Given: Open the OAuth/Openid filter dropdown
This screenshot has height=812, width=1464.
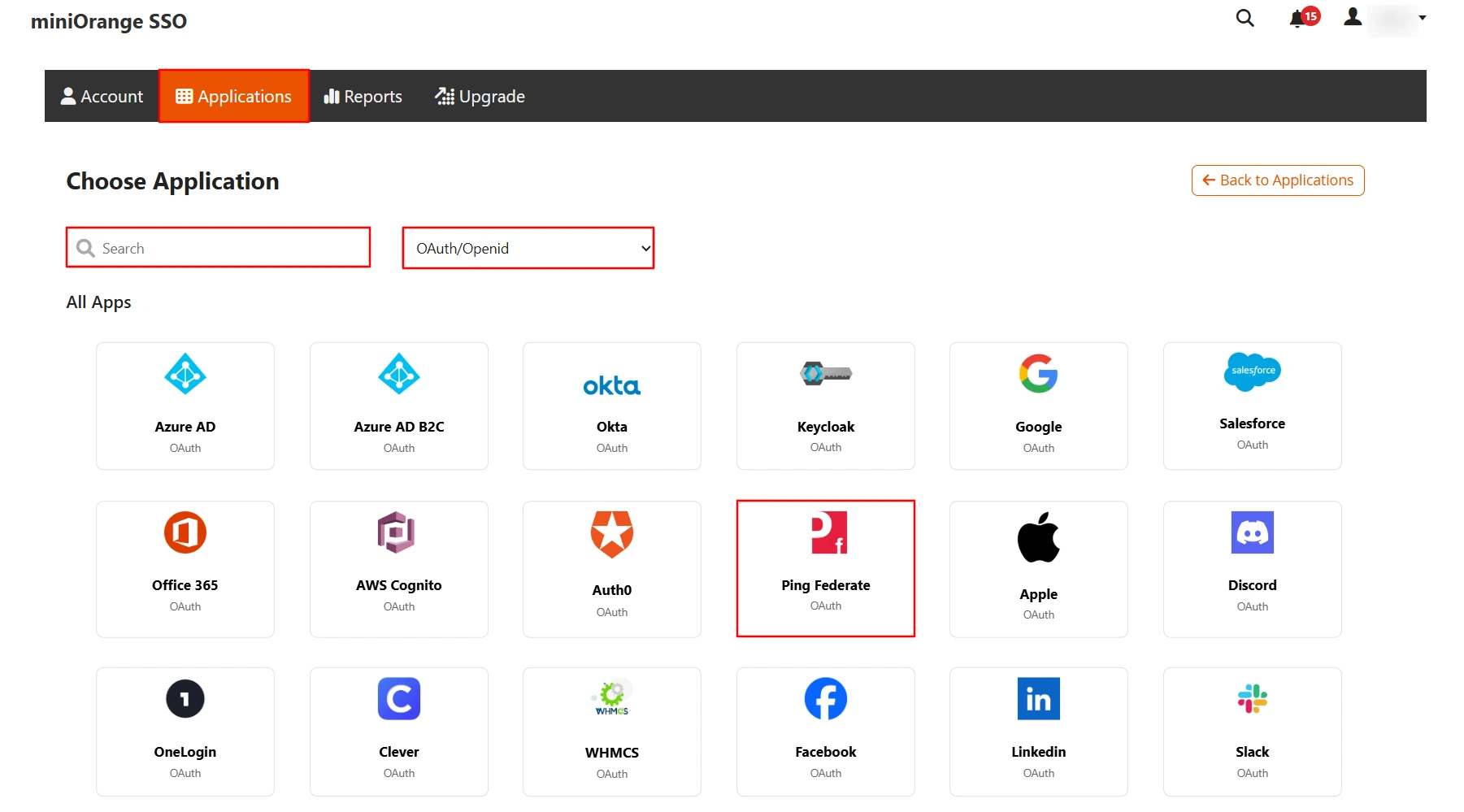Looking at the screenshot, I should [528, 248].
